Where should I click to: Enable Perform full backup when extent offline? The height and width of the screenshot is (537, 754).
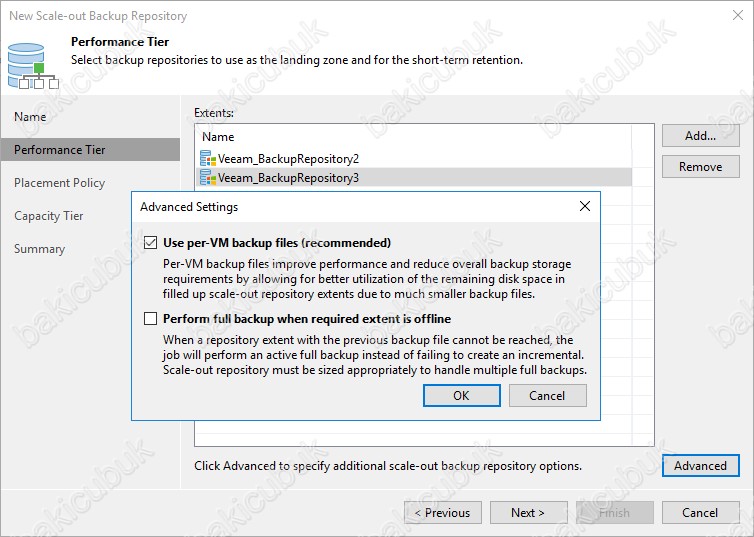pyautogui.click(x=151, y=319)
